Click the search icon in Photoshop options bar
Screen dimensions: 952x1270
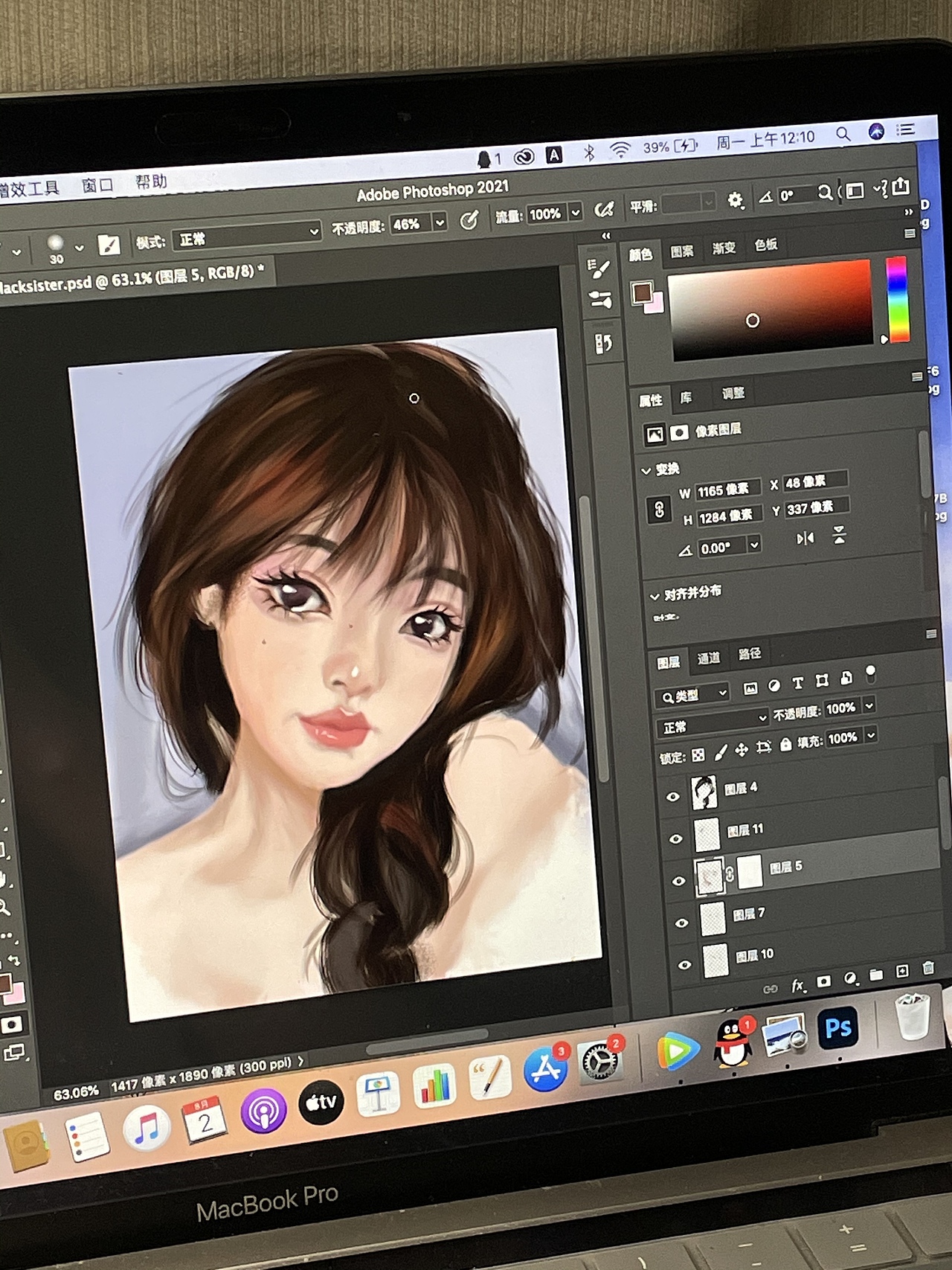(825, 193)
